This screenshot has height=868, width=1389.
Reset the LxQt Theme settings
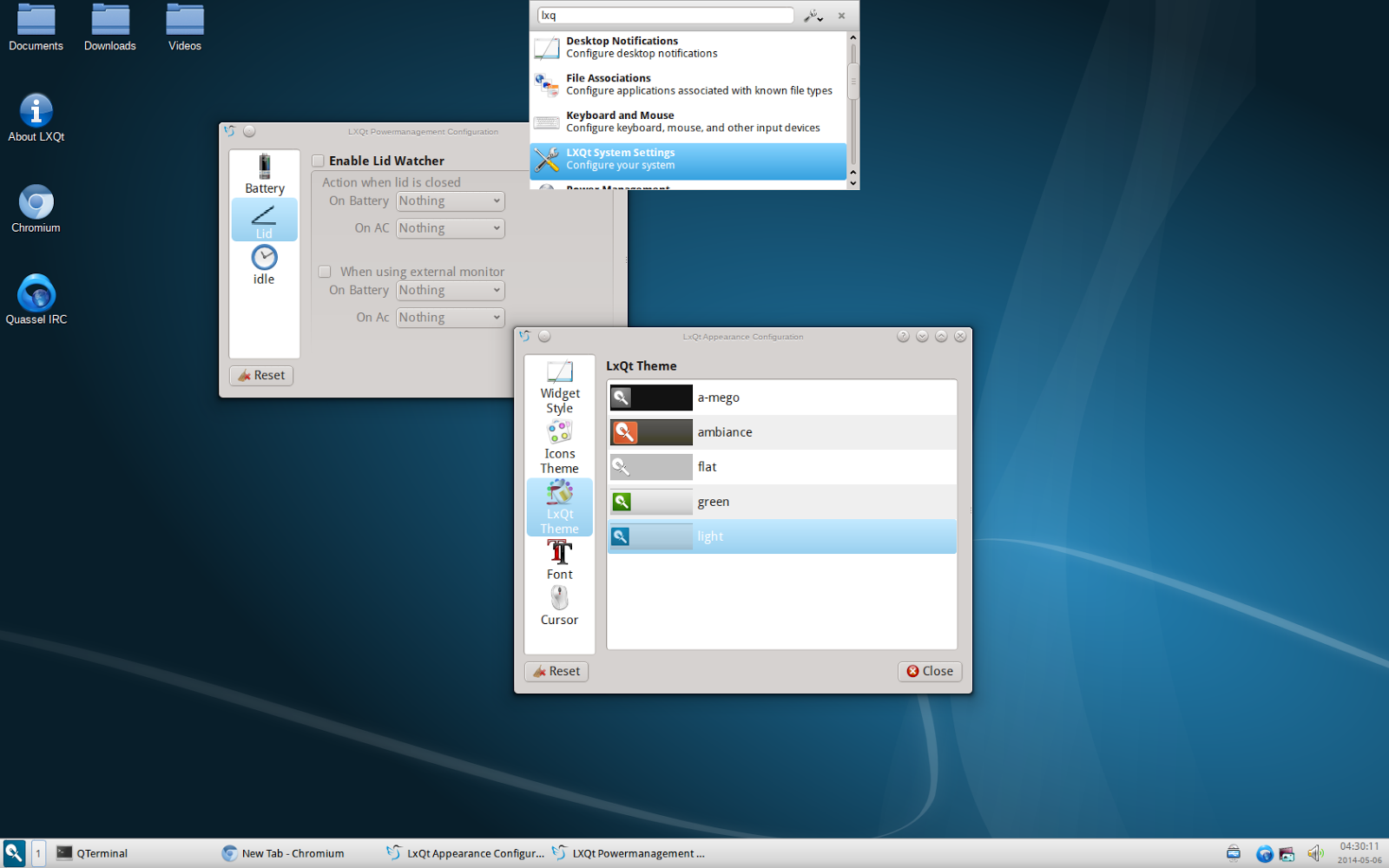click(556, 671)
